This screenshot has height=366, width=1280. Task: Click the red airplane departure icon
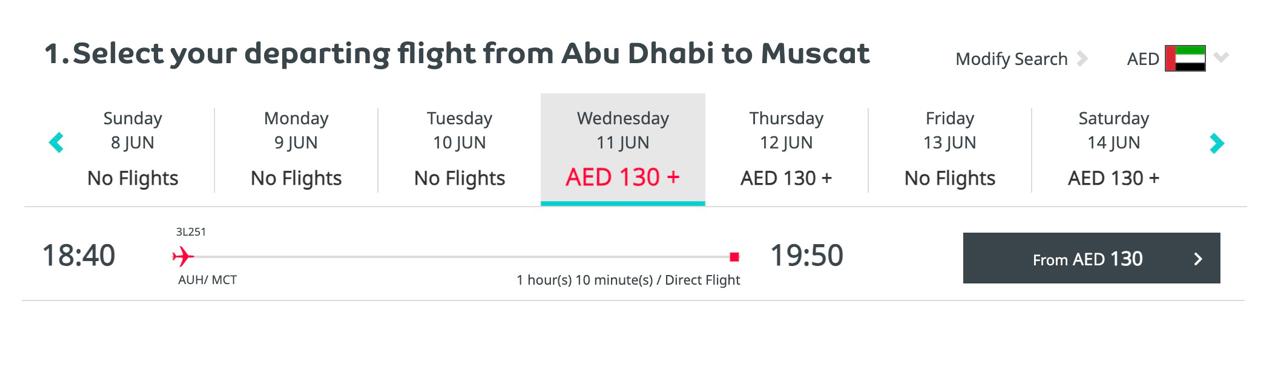[x=182, y=257]
